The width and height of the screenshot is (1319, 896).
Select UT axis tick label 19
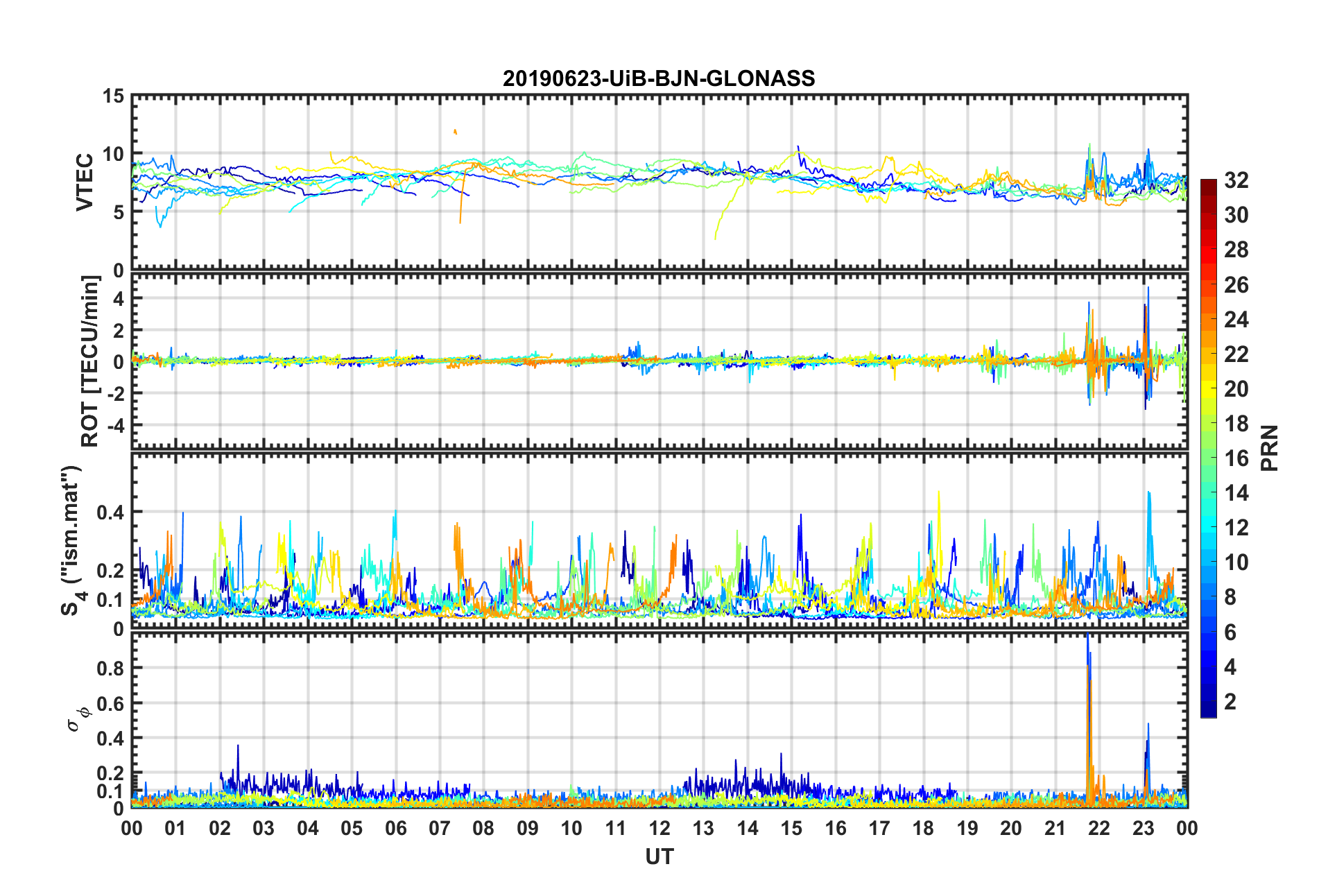pyautogui.click(x=967, y=828)
